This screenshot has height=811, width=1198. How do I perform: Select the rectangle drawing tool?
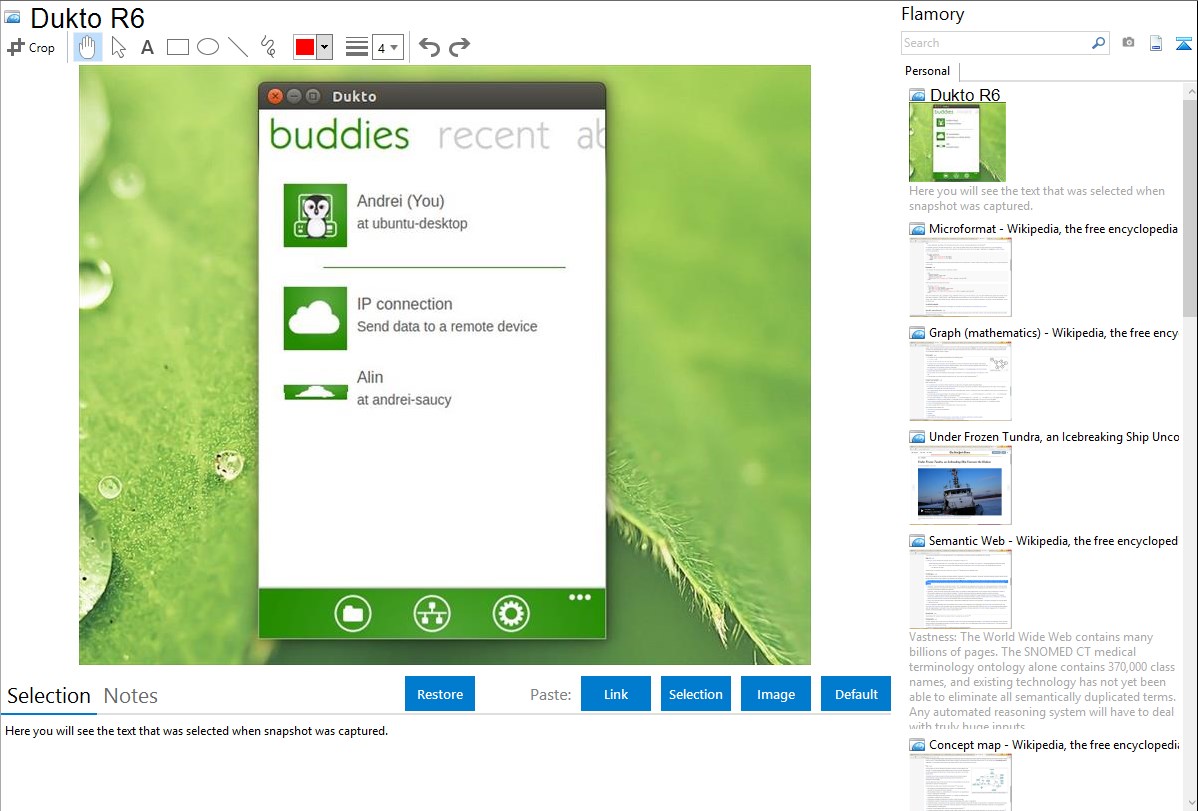[x=177, y=47]
